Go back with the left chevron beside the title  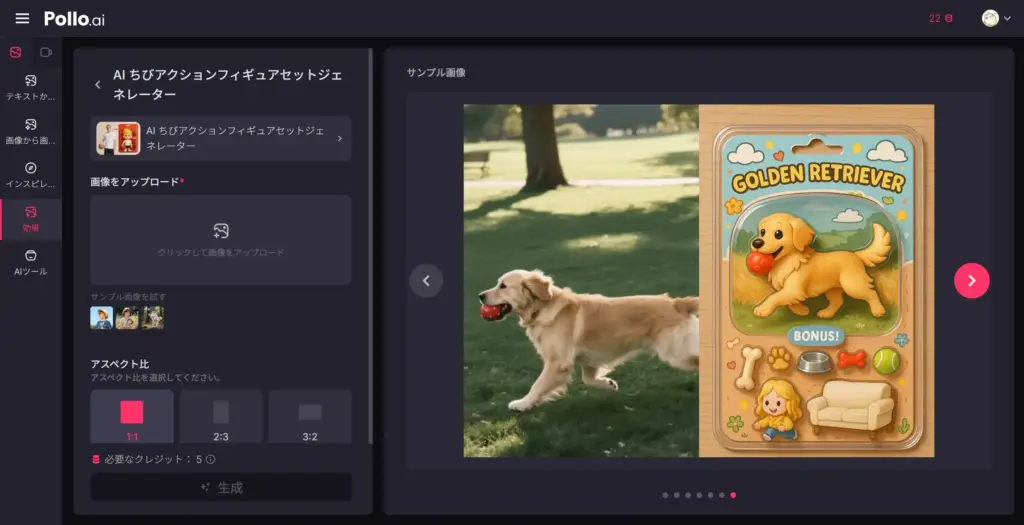click(98, 84)
